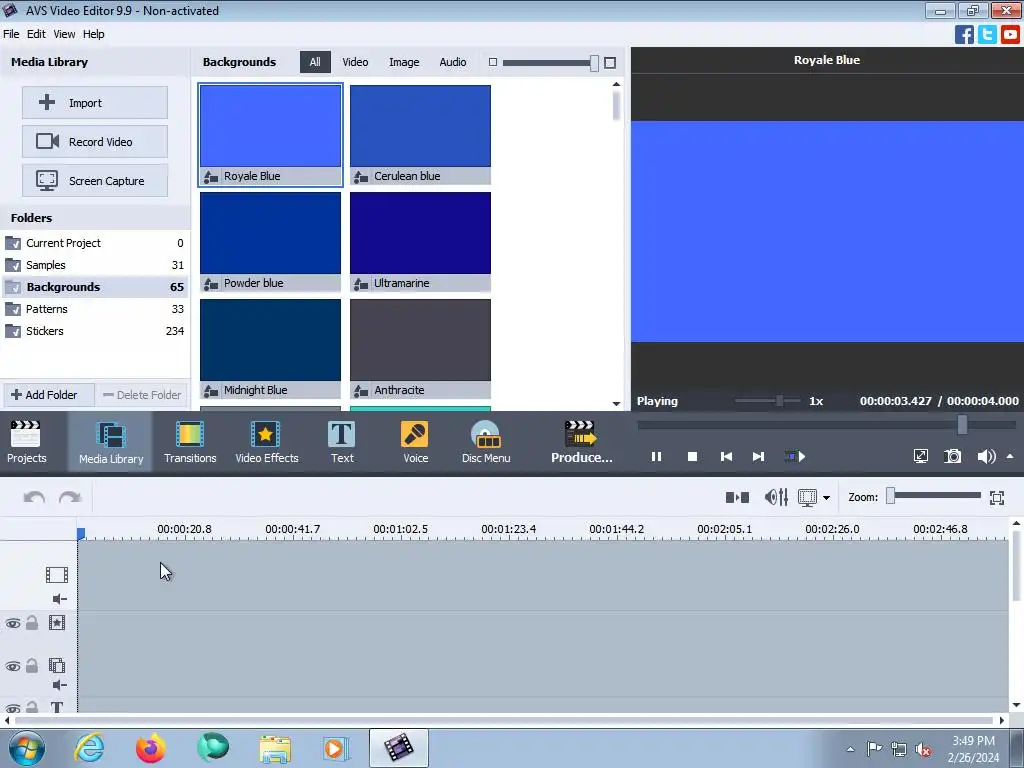Screen dimensions: 1024x768
Task: Stop the preview playback
Action: click(692, 456)
